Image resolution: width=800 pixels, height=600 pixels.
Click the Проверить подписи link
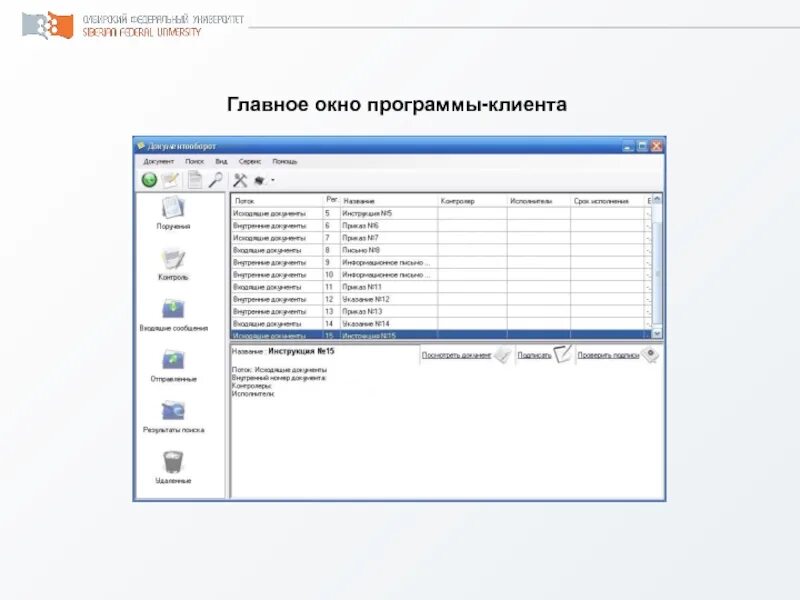pos(608,355)
